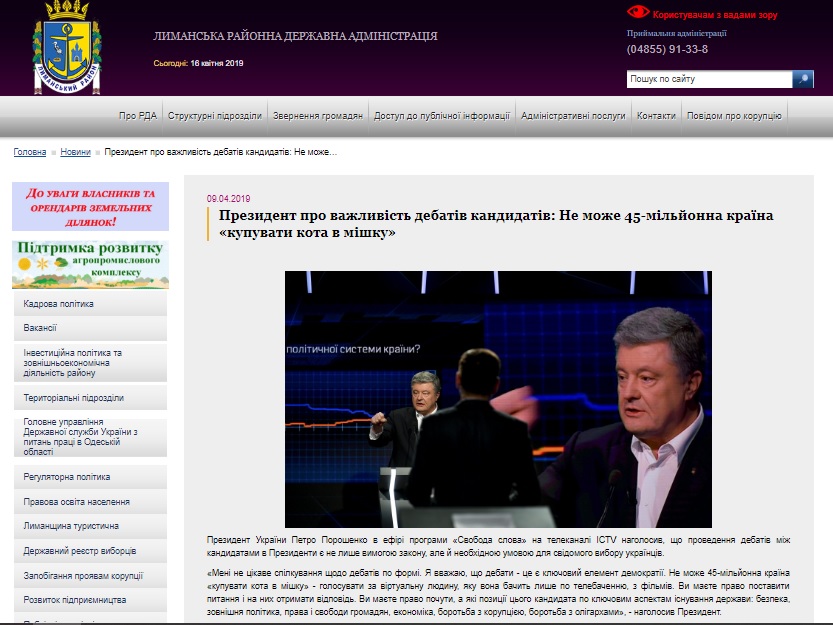Click the Lyman district coat of arms logo
Image resolution: width=833 pixels, height=625 pixels.
pyautogui.click(x=66, y=45)
